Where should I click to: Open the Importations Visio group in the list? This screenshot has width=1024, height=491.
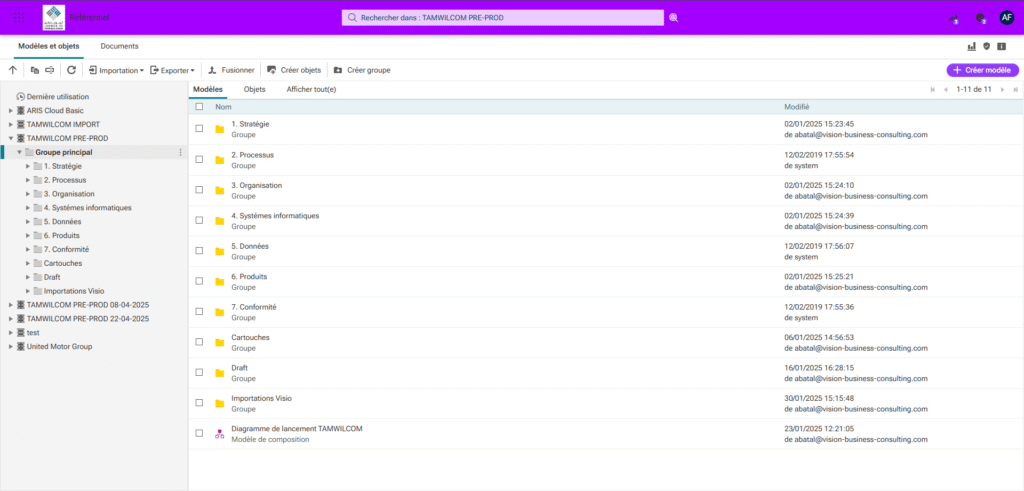point(262,398)
